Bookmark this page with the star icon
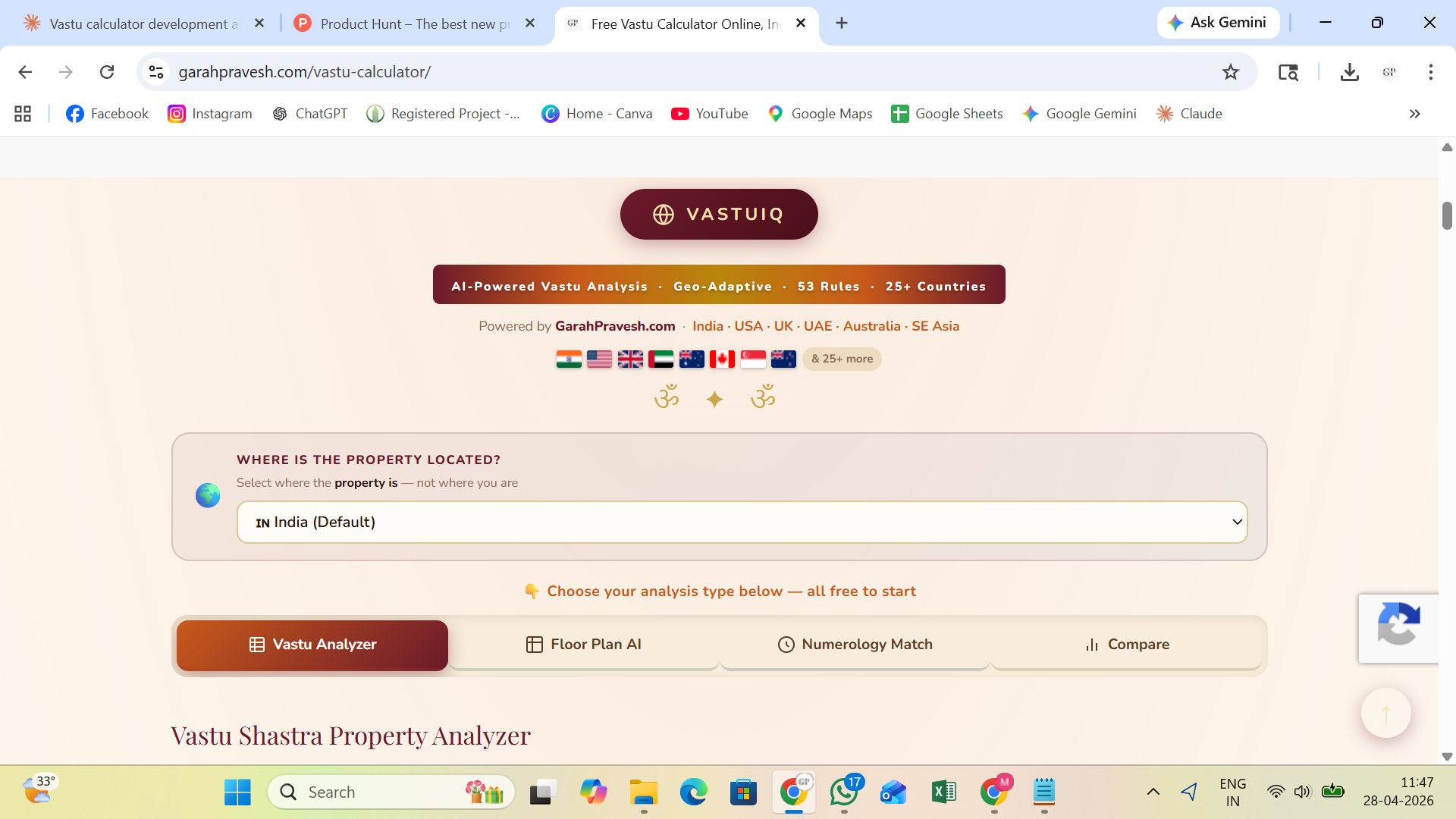 1230,72
